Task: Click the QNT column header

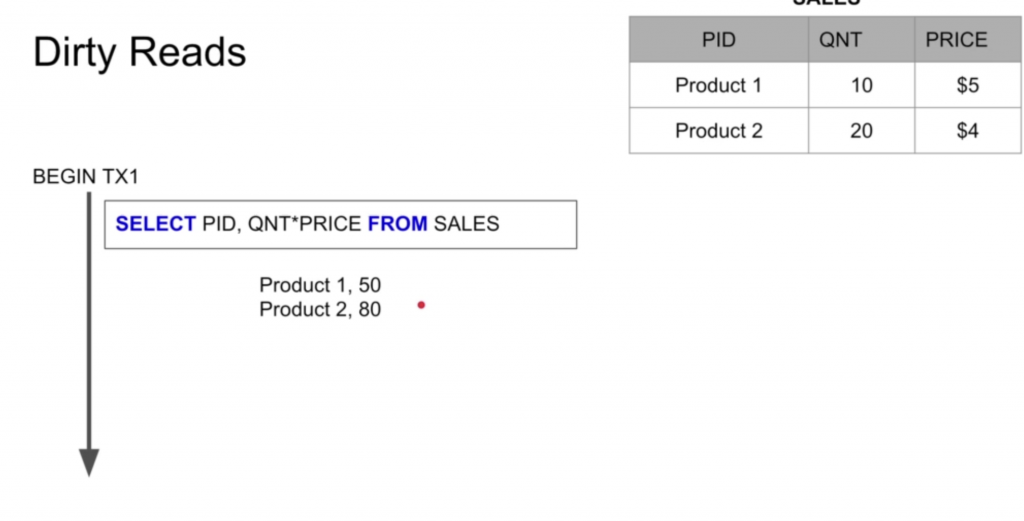Action: pyautogui.click(x=861, y=40)
